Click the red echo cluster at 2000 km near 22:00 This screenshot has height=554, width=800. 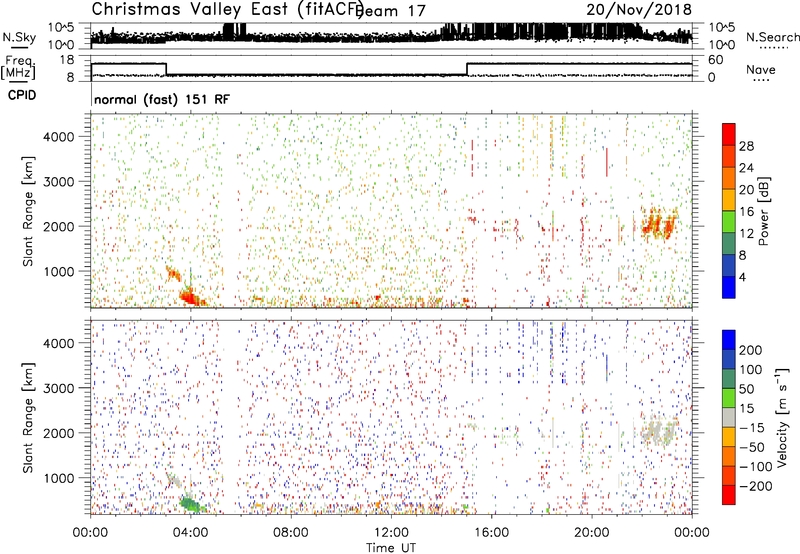[658, 224]
